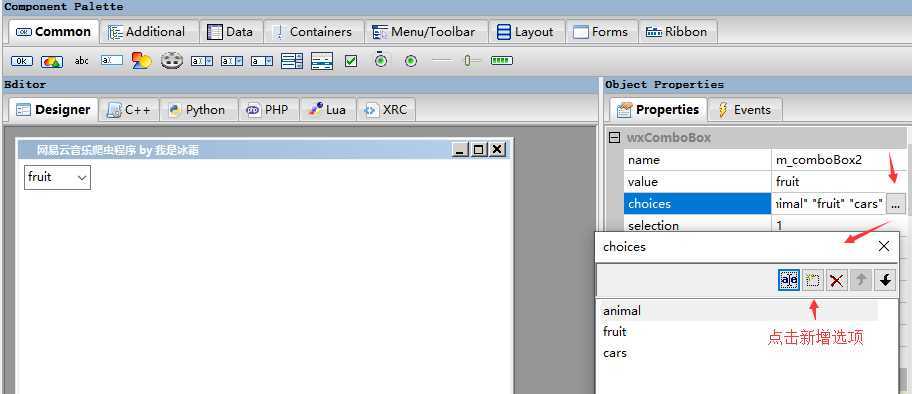Edit the selection value 1

[x=839, y=225]
